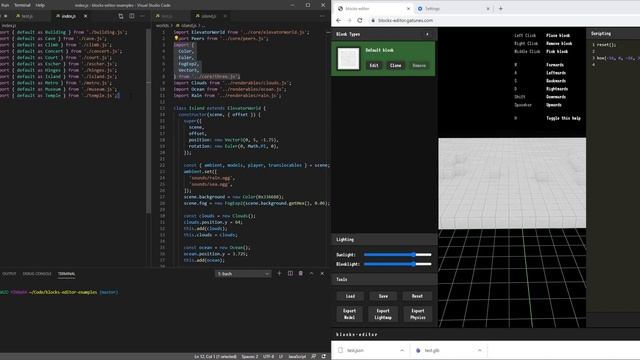Open the Terminal menu in VS Code
This screenshot has height=360, width=640.
point(22,5)
